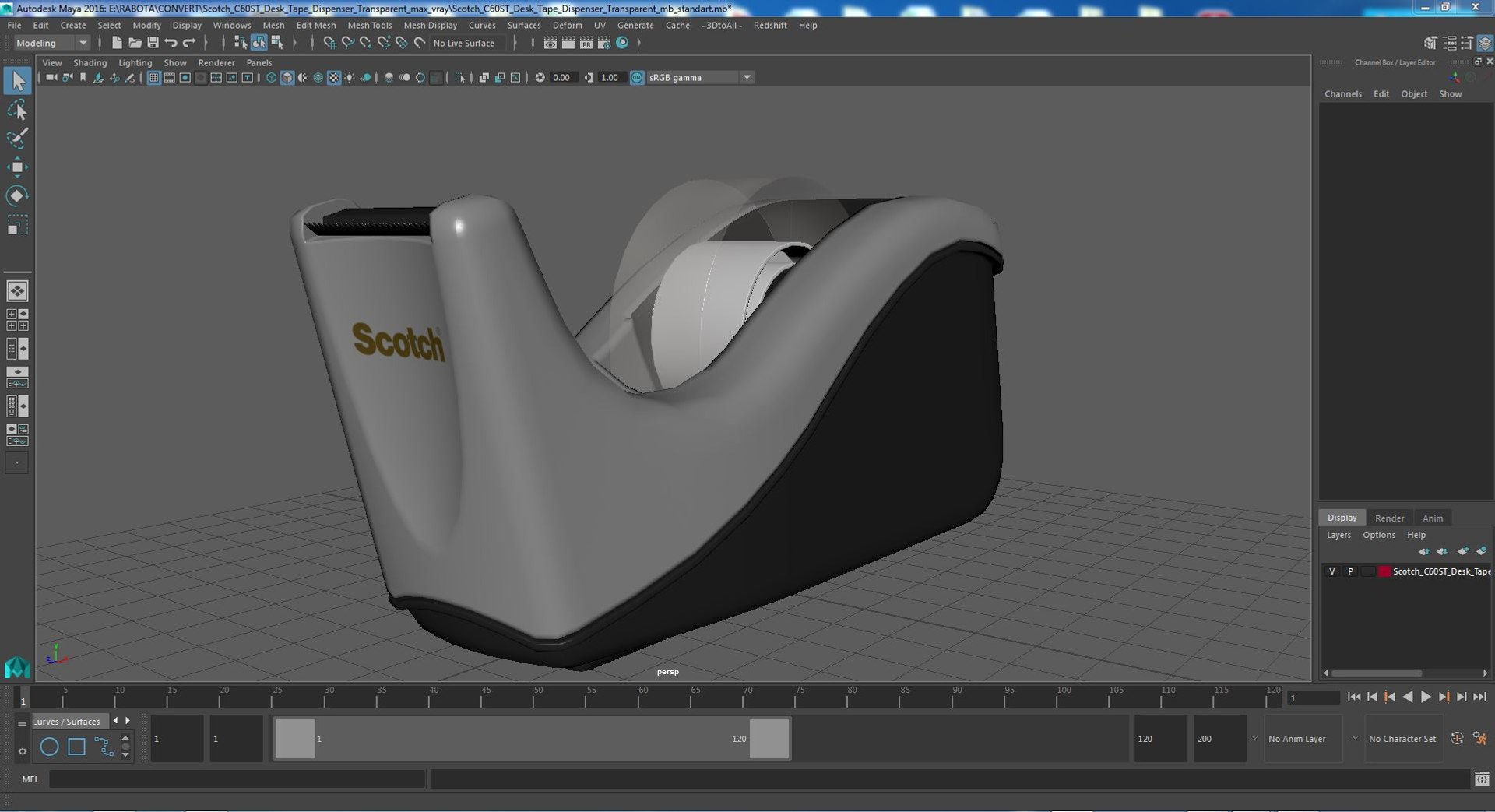Open scene with folder icon

point(135,43)
